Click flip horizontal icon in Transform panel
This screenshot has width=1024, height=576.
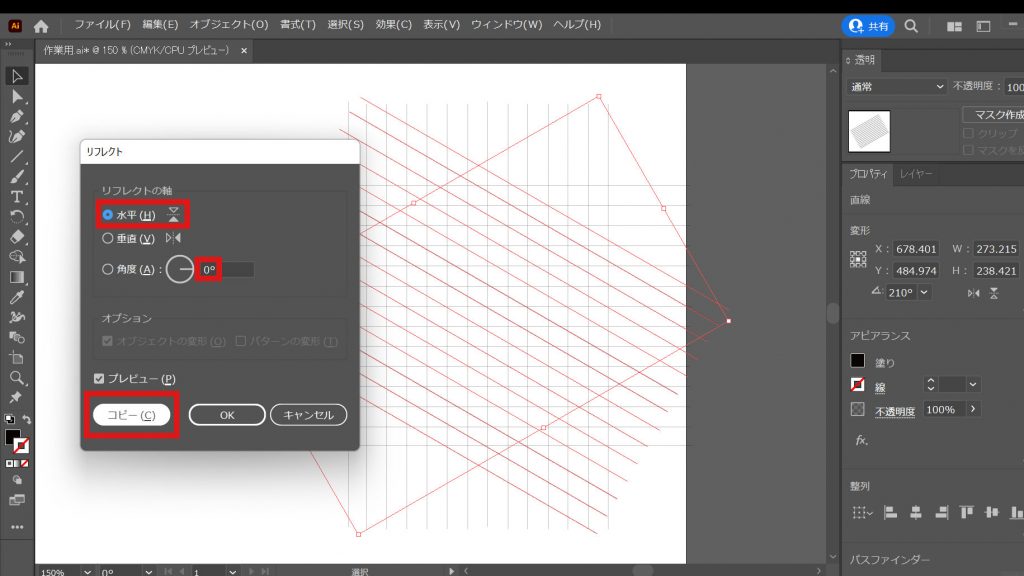click(x=973, y=293)
